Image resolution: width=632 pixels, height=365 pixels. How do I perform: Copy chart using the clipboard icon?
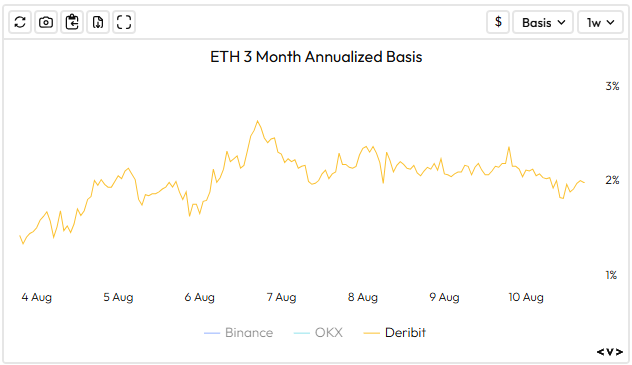click(72, 22)
